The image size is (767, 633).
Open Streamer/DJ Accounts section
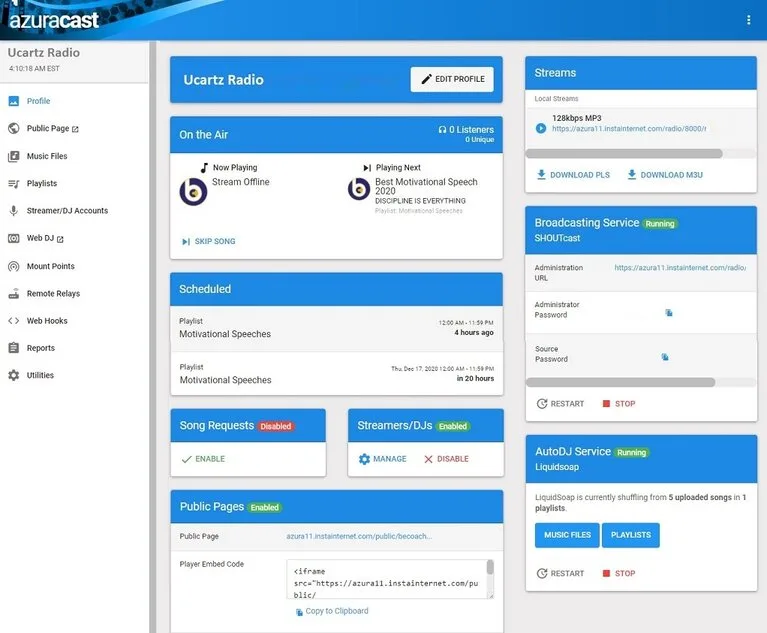pyautogui.click(x=67, y=211)
